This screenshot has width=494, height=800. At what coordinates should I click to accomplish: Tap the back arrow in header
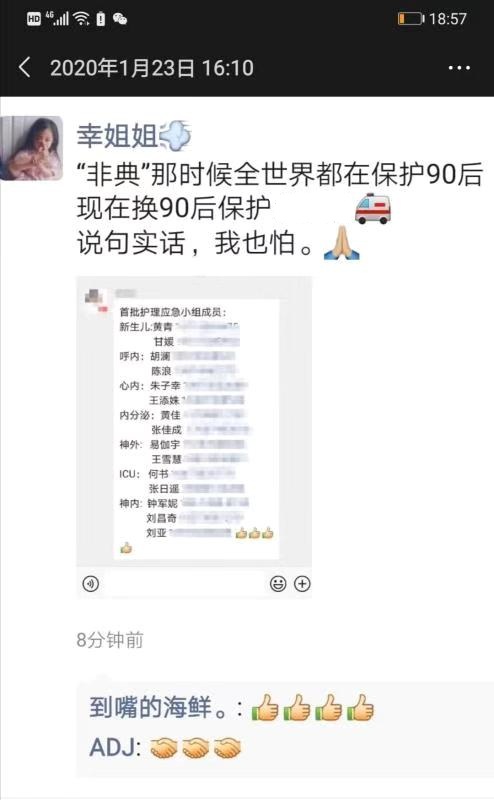click(24, 67)
